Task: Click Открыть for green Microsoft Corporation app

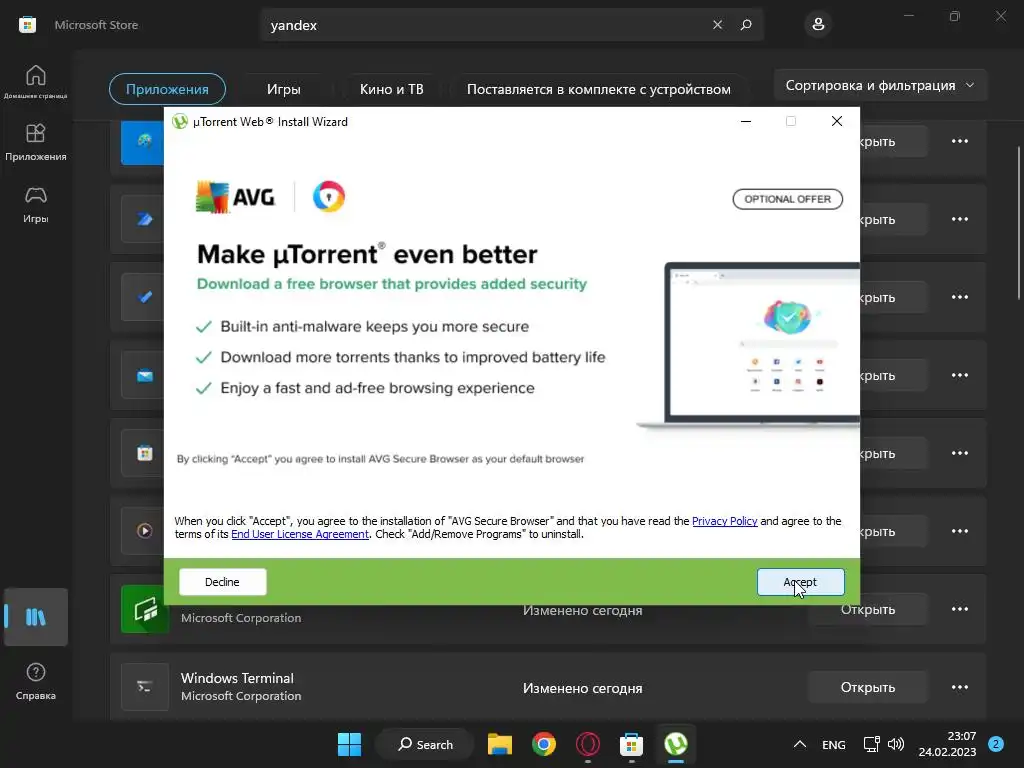Action: click(867, 609)
